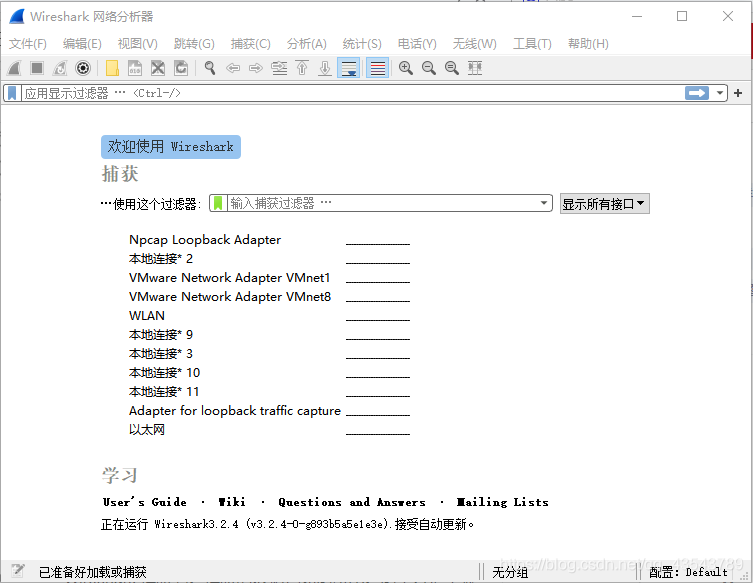Open the 分析(A) menu
Image resolution: width=753 pixels, height=583 pixels.
(x=306, y=44)
